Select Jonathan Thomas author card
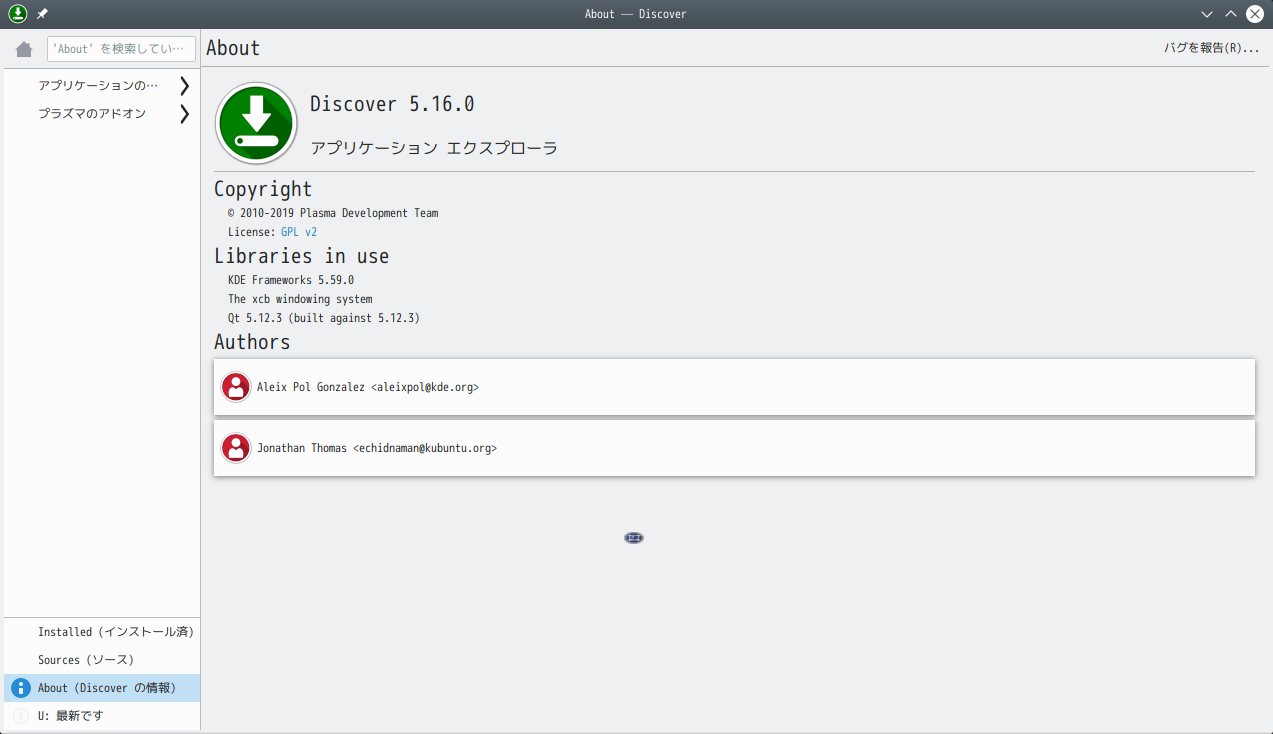Image resolution: width=1273 pixels, height=734 pixels. [x=734, y=448]
